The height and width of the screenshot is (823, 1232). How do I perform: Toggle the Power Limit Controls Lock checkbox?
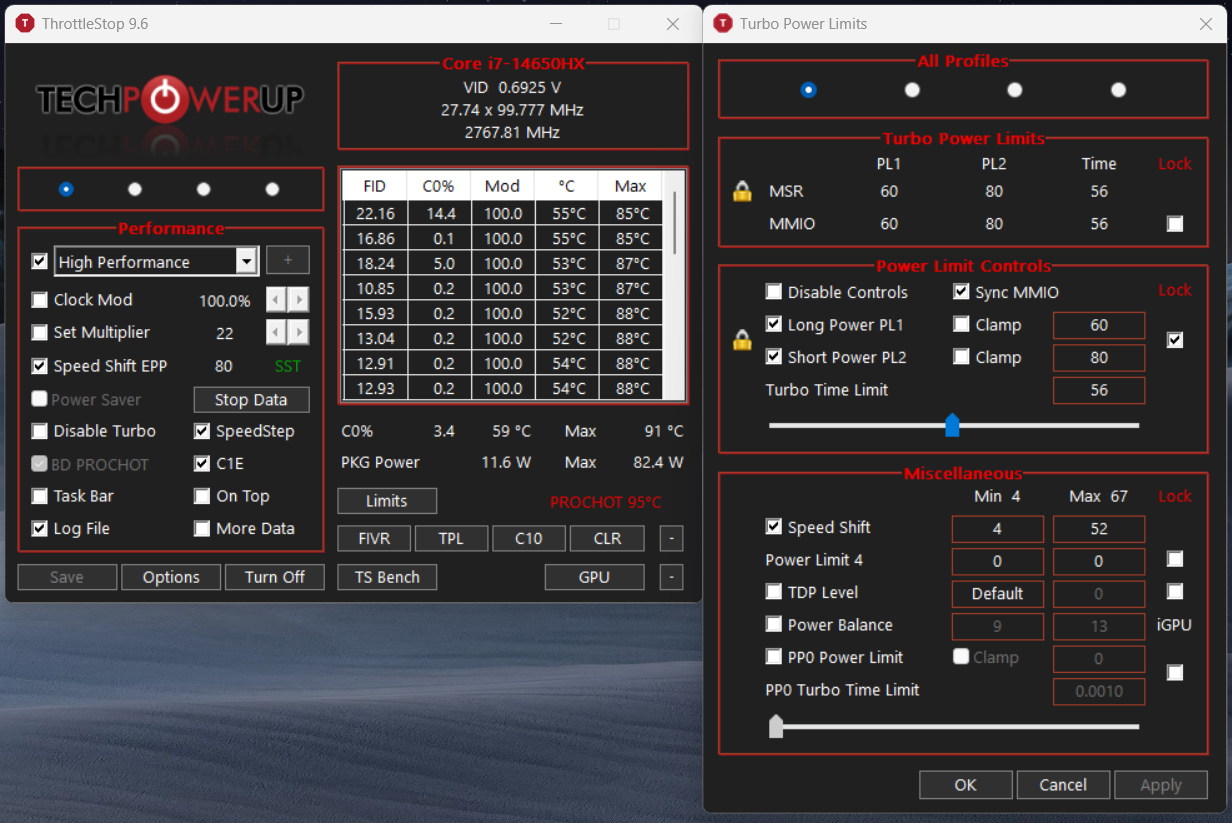pyautogui.click(x=1175, y=340)
